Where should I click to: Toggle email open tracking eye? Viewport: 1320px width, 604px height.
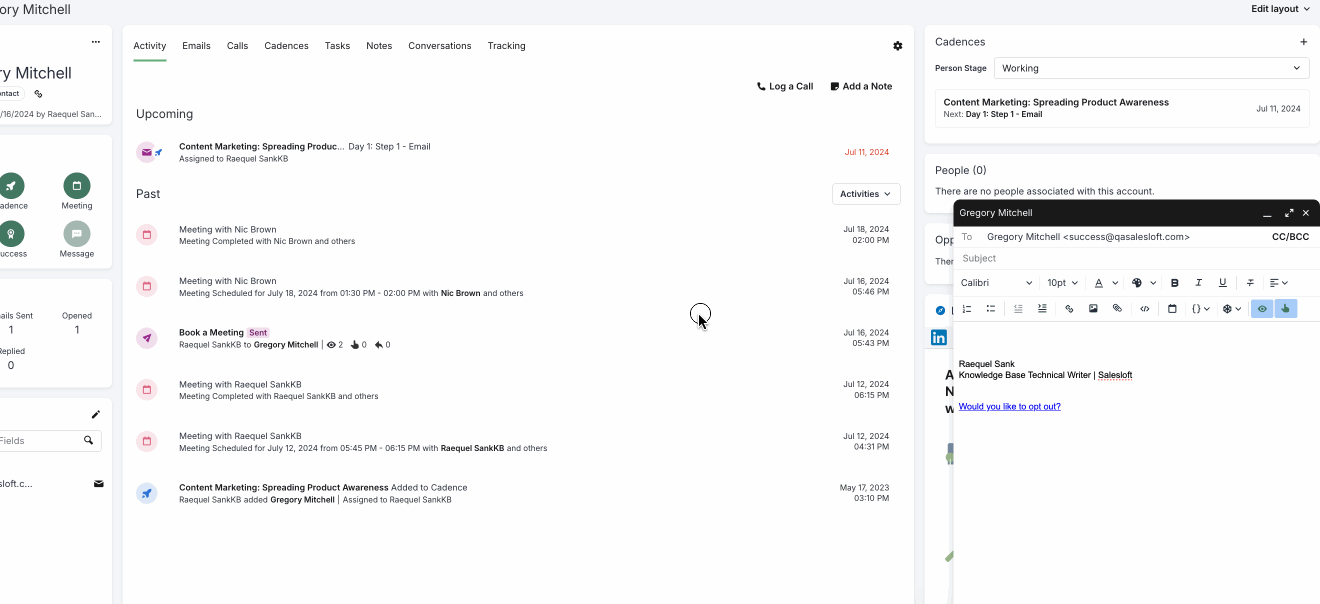tap(1262, 309)
